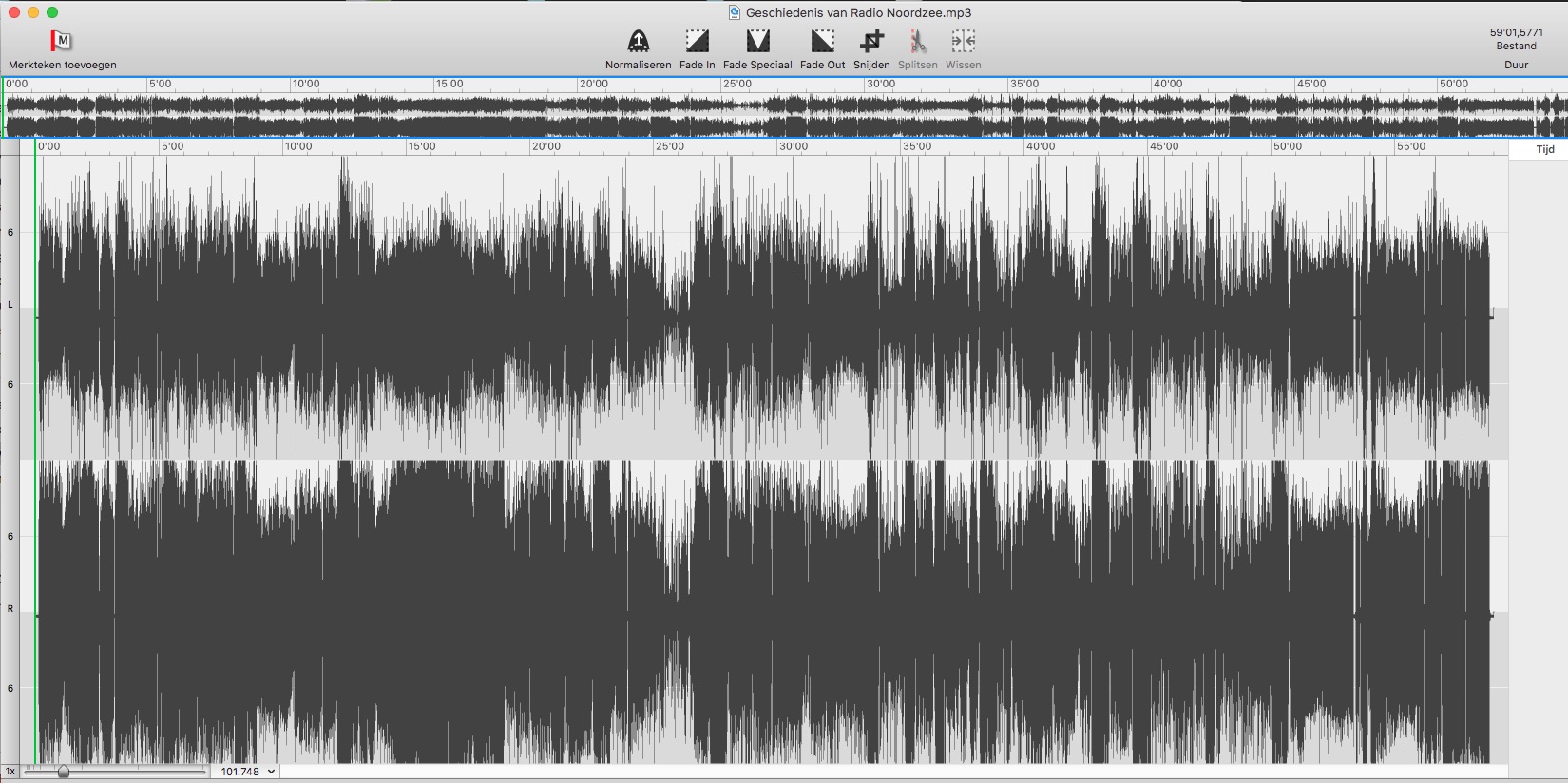Open the 101.748 zoom value dropdown
The width and height of the screenshot is (1568, 783).
click(x=248, y=772)
